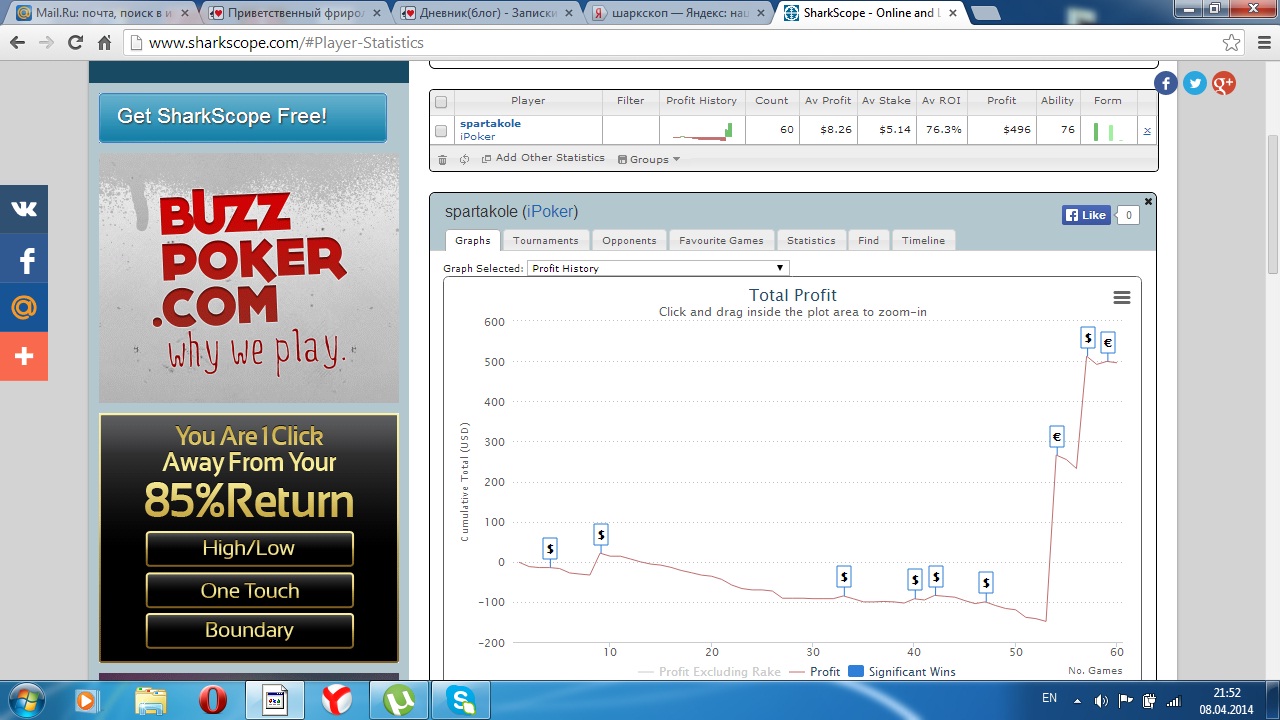The image size is (1280, 720).
Task: Close the spartakole details panel
Action: click(1148, 202)
